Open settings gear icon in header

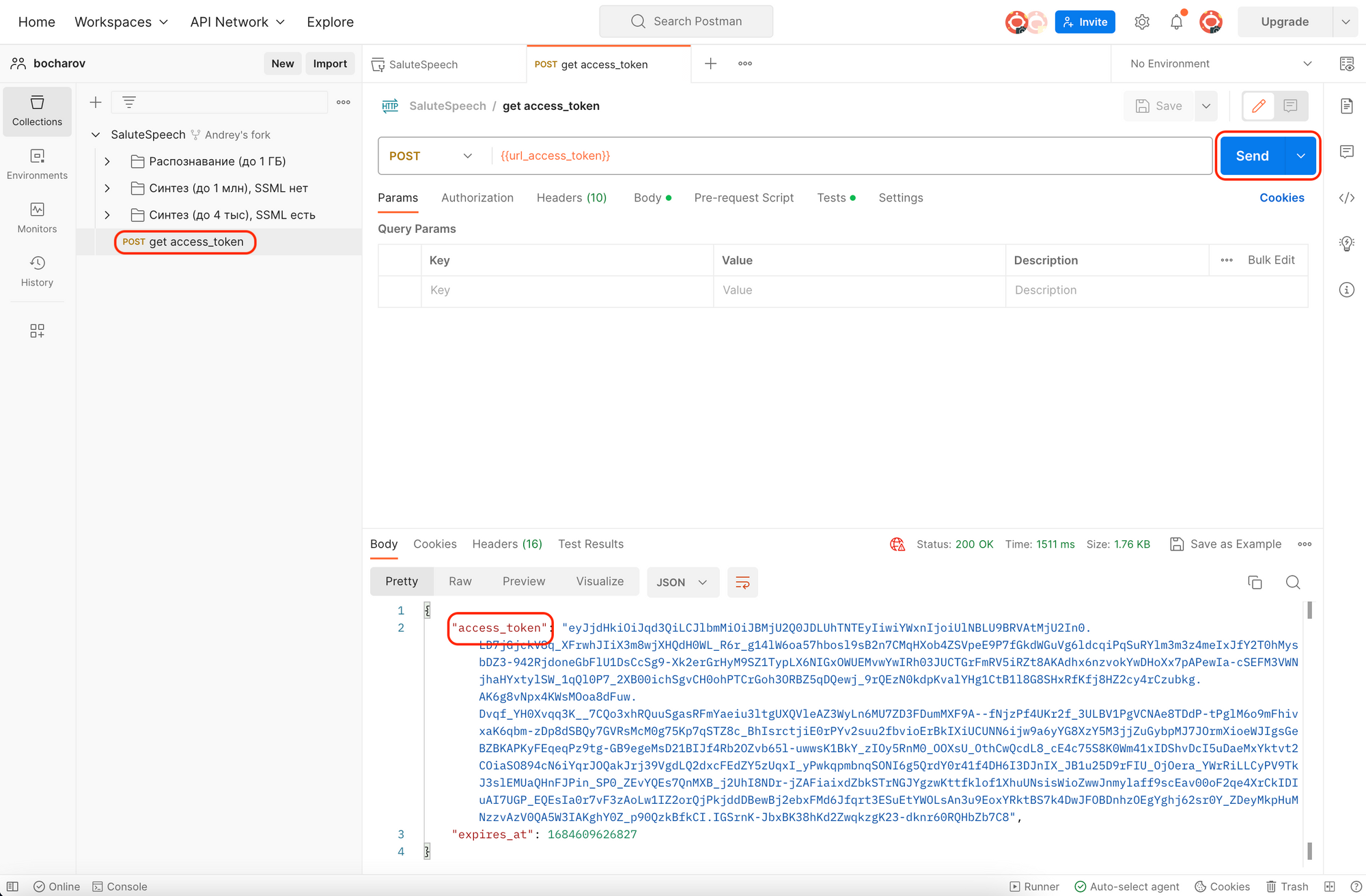(x=1142, y=22)
